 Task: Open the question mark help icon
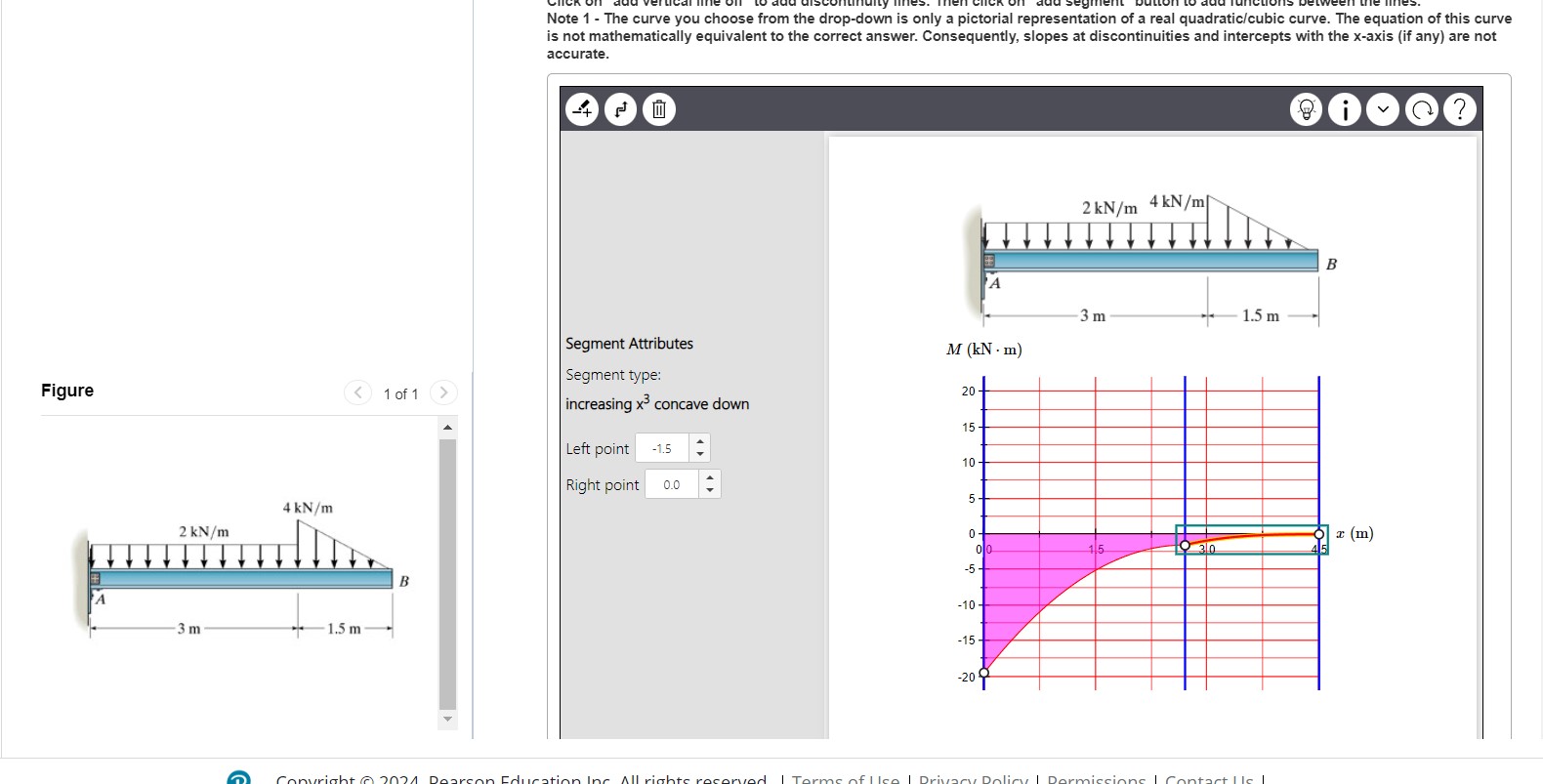tap(1460, 108)
